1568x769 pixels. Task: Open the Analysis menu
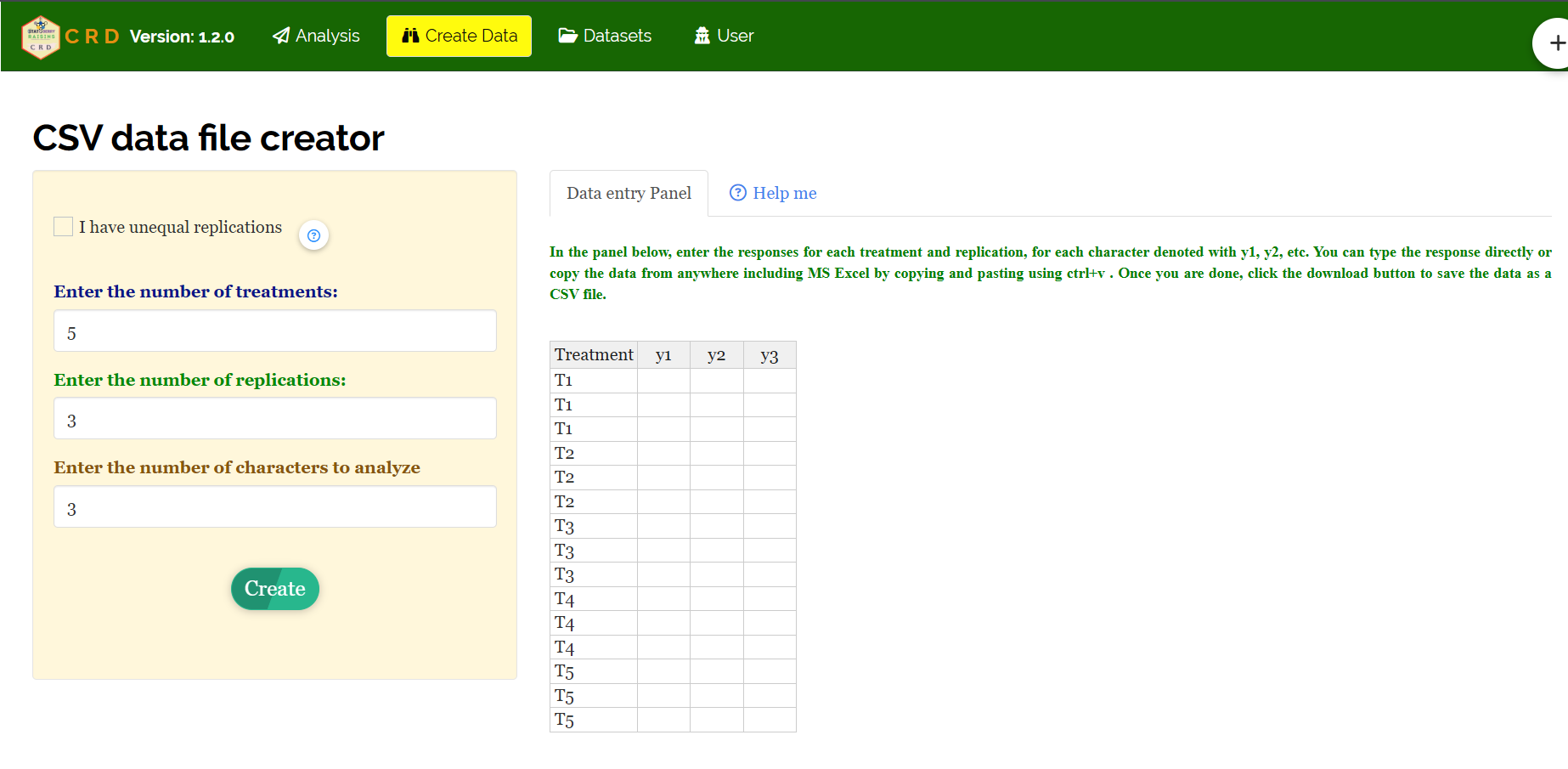coord(316,36)
